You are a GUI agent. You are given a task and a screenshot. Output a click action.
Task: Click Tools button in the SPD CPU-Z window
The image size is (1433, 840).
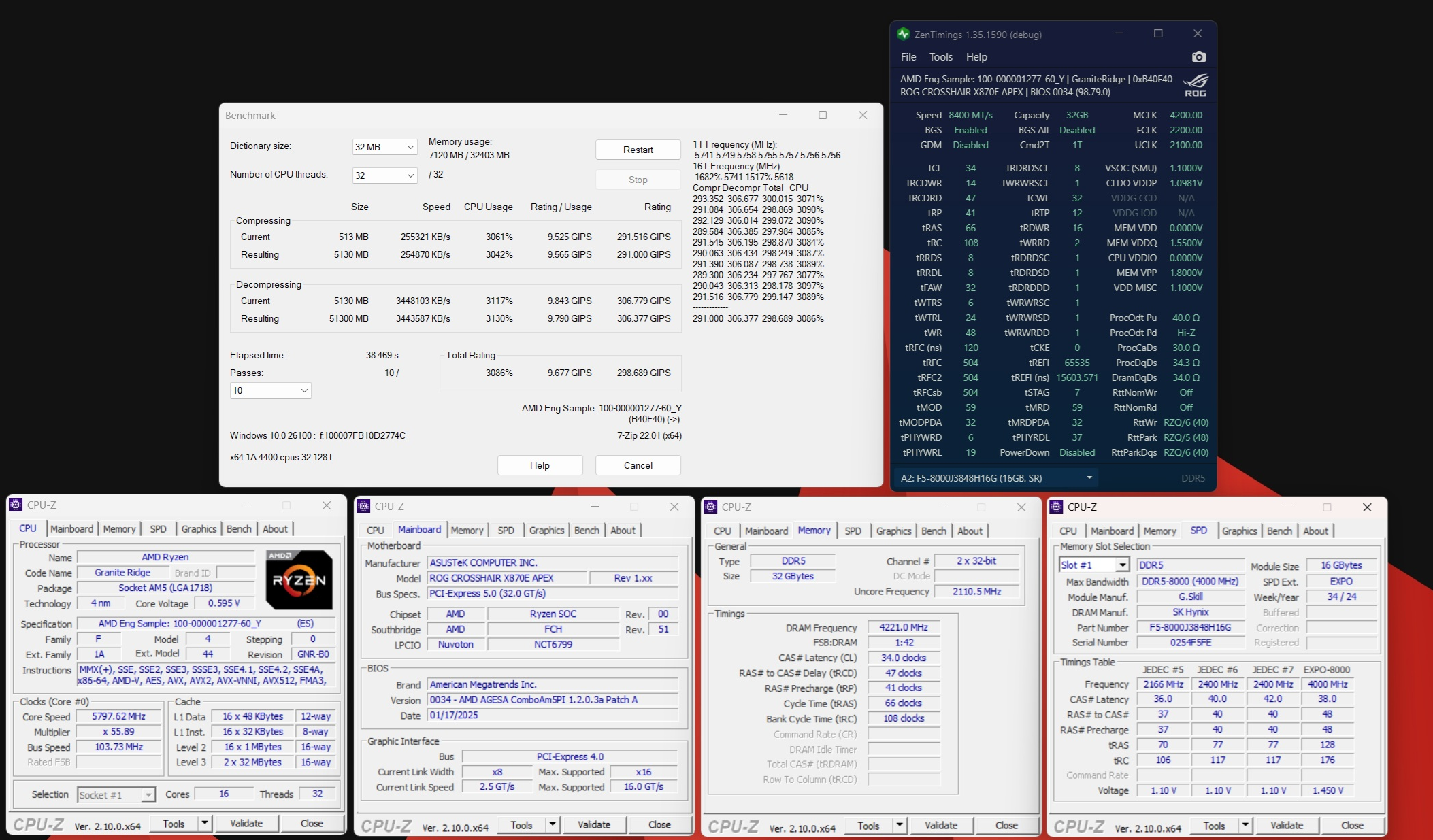[x=1215, y=826]
